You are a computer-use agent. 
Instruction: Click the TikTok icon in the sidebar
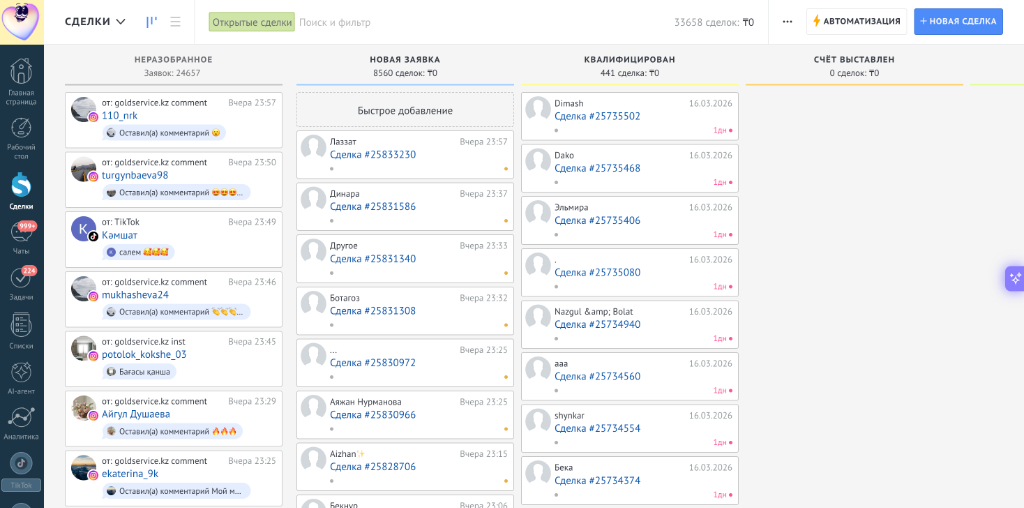[21, 465]
